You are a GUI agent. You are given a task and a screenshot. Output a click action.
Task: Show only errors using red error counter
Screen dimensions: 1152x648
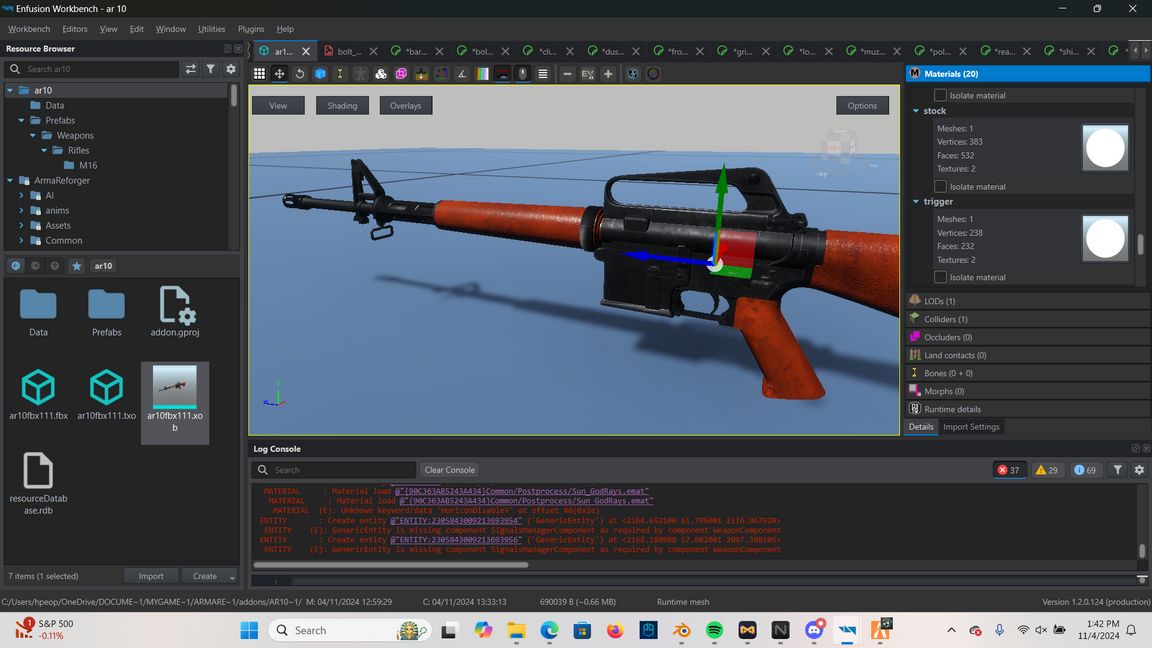[1008, 470]
